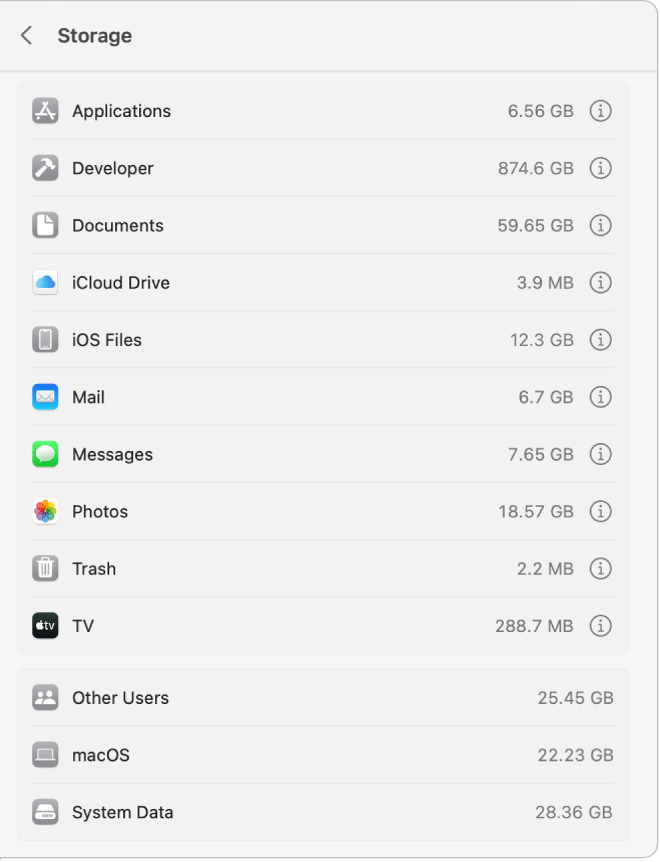The height and width of the screenshot is (862, 660).
Task: Click the Photos pinwheel icon
Action: tap(44, 511)
